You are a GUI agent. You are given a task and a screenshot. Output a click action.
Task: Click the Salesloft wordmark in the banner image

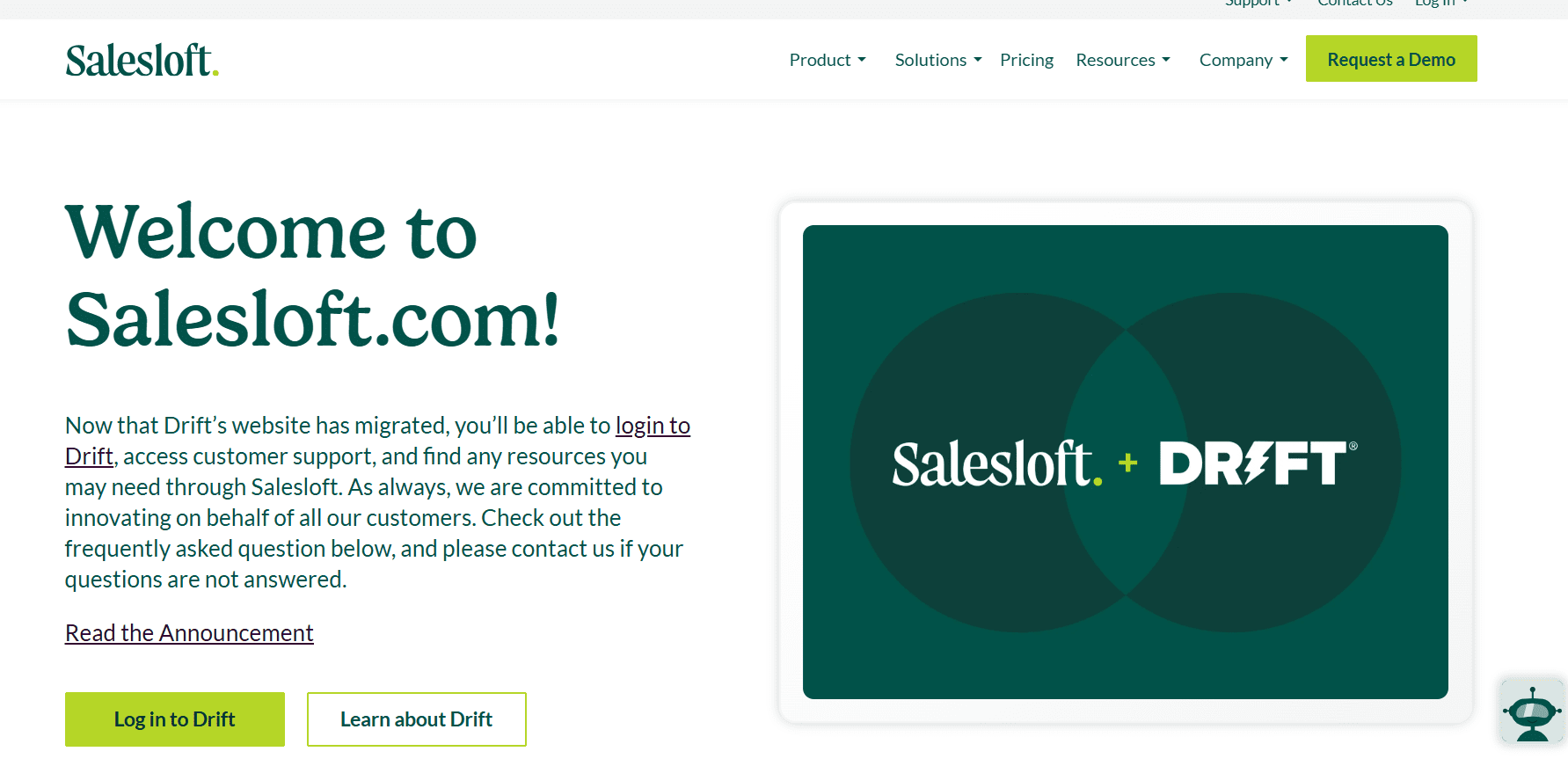coord(997,463)
